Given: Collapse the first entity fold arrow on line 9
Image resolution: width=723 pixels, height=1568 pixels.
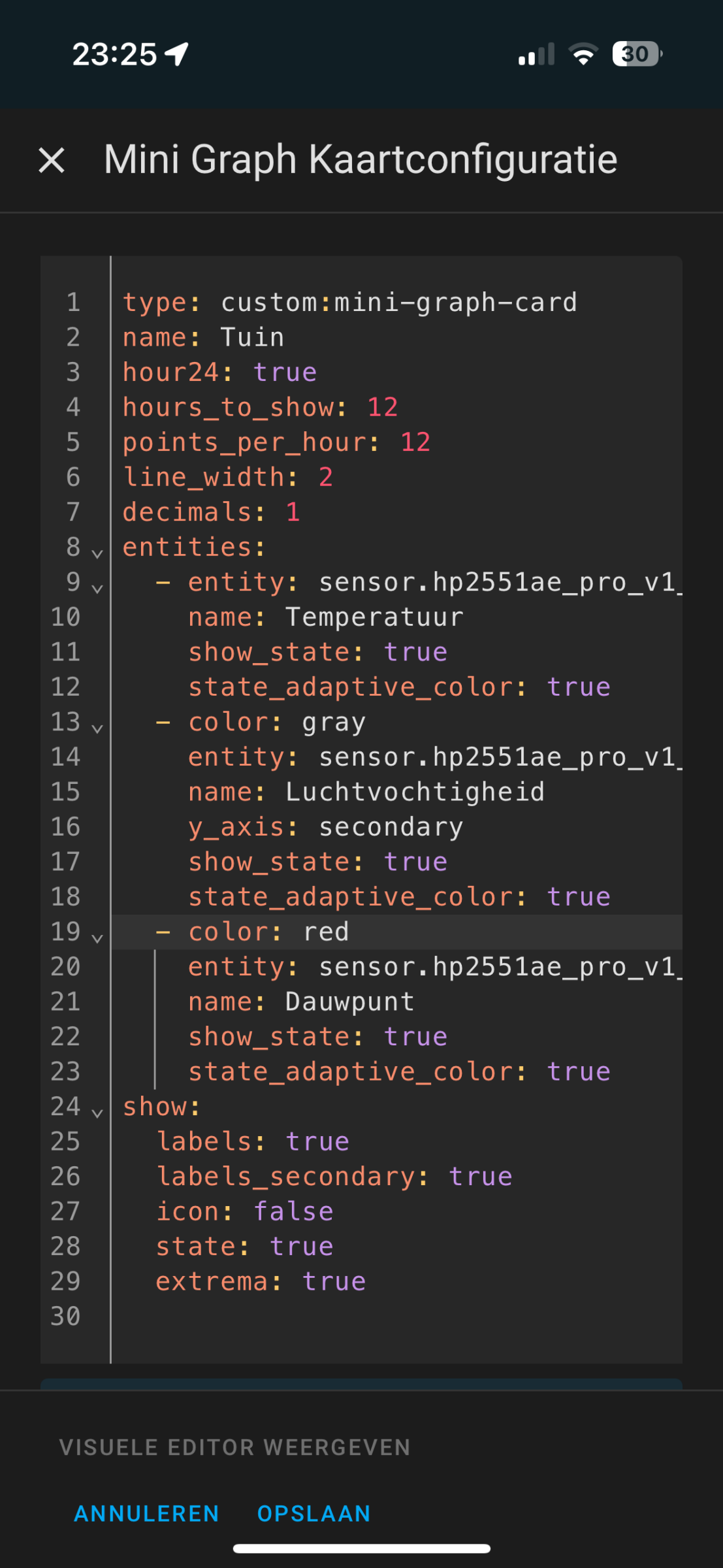Looking at the screenshot, I should pyautogui.click(x=97, y=589).
